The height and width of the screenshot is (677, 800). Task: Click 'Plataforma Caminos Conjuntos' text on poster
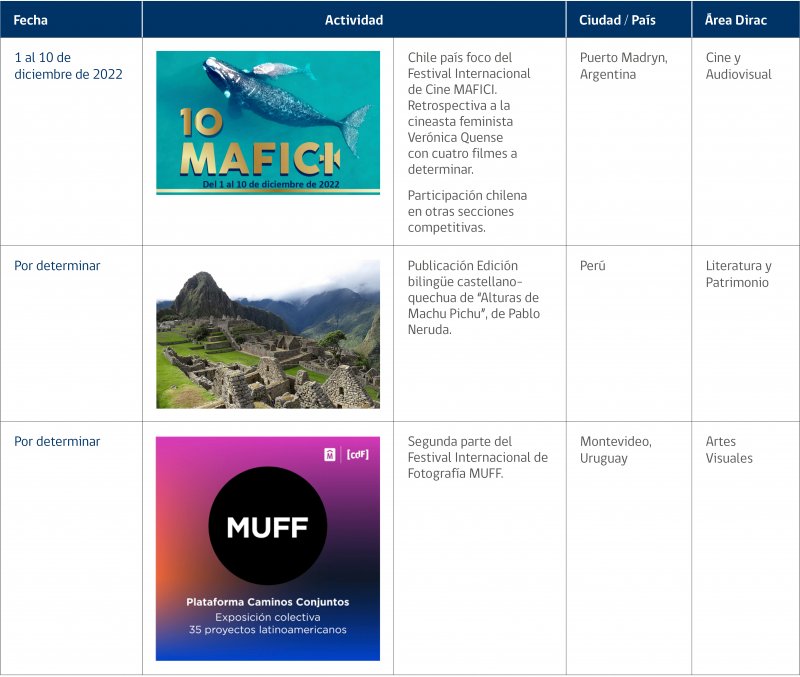click(x=268, y=602)
